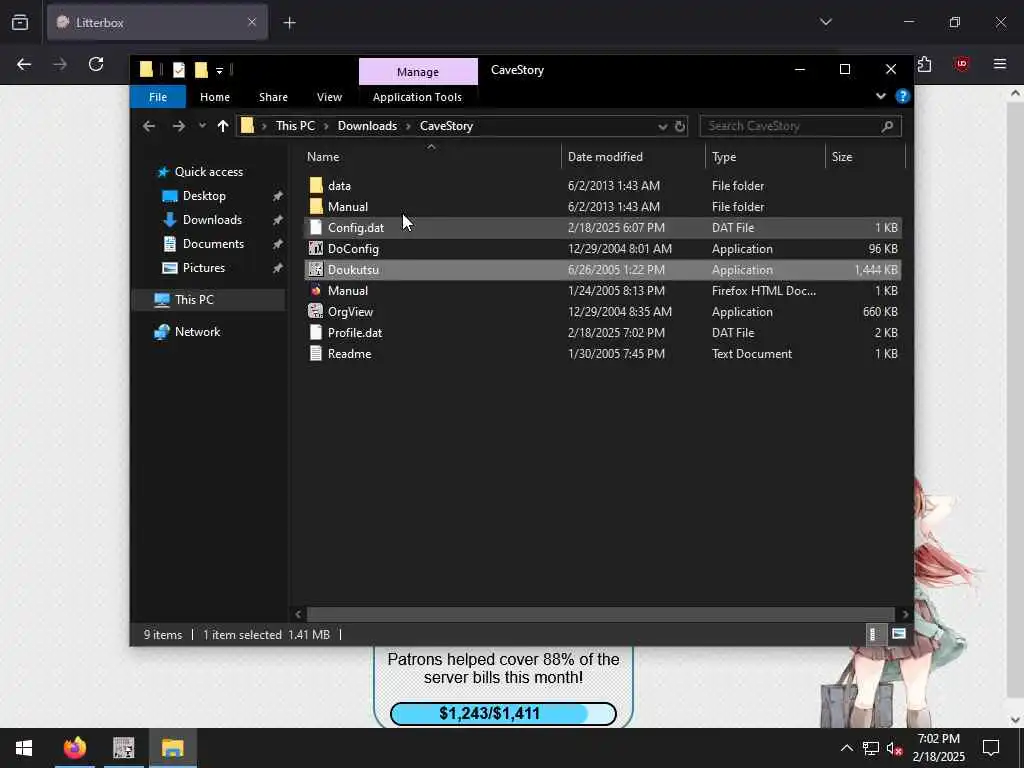This screenshot has width=1024, height=768.
Task: Click the File Explorer taskbar icon
Action: 172,748
